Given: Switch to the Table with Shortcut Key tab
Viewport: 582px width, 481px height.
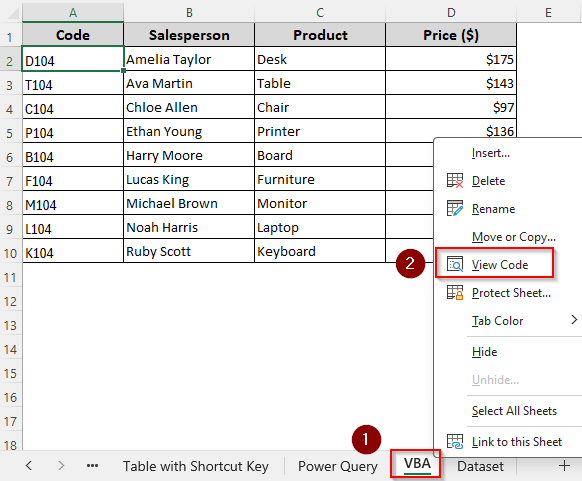Looking at the screenshot, I should coord(196,466).
